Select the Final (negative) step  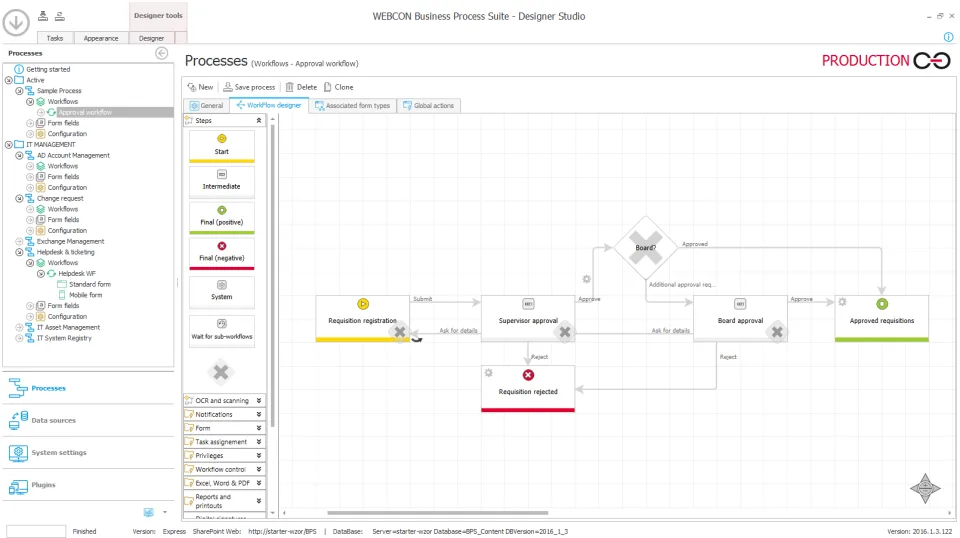pos(222,253)
